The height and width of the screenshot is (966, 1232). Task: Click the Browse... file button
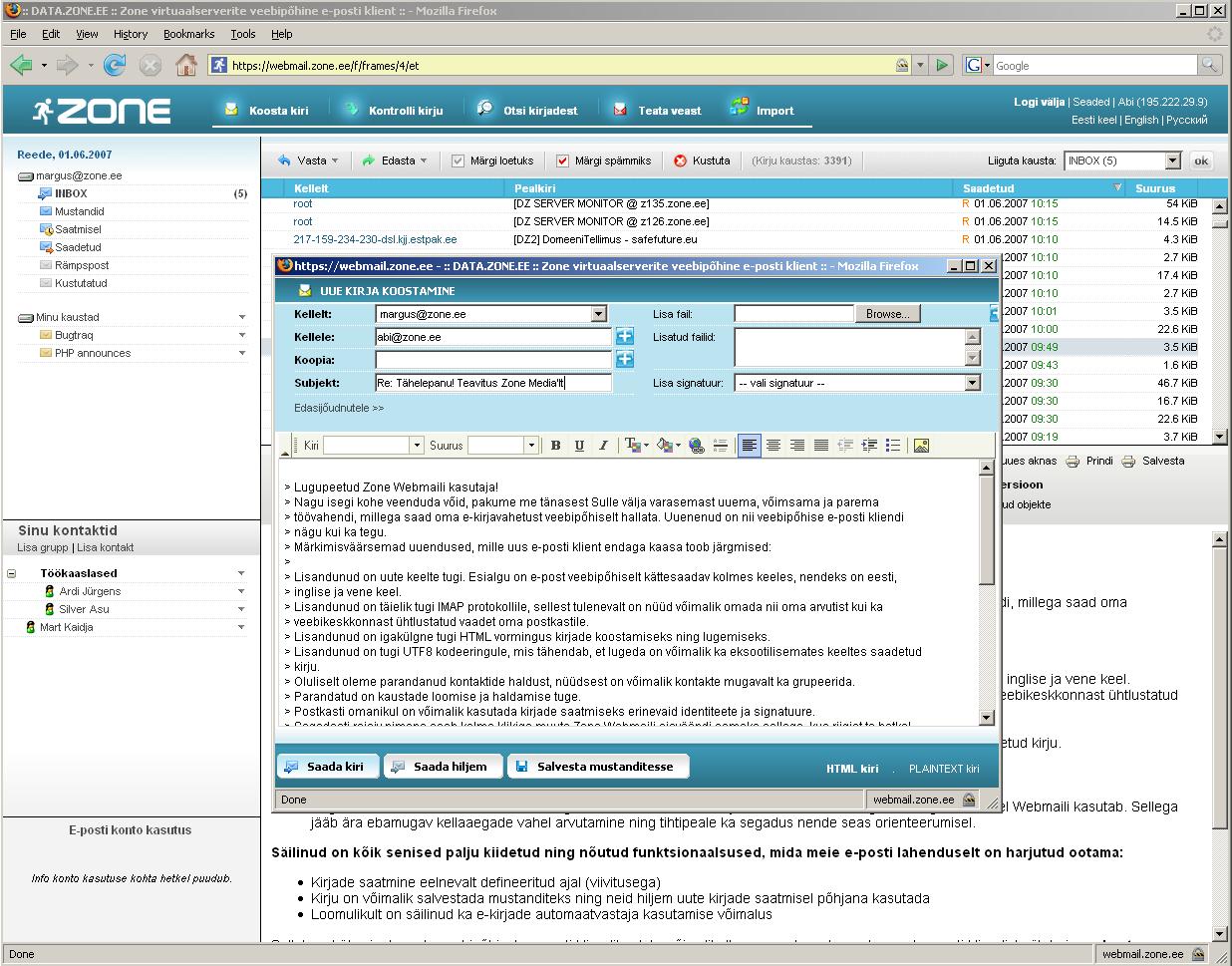[887, 314]
